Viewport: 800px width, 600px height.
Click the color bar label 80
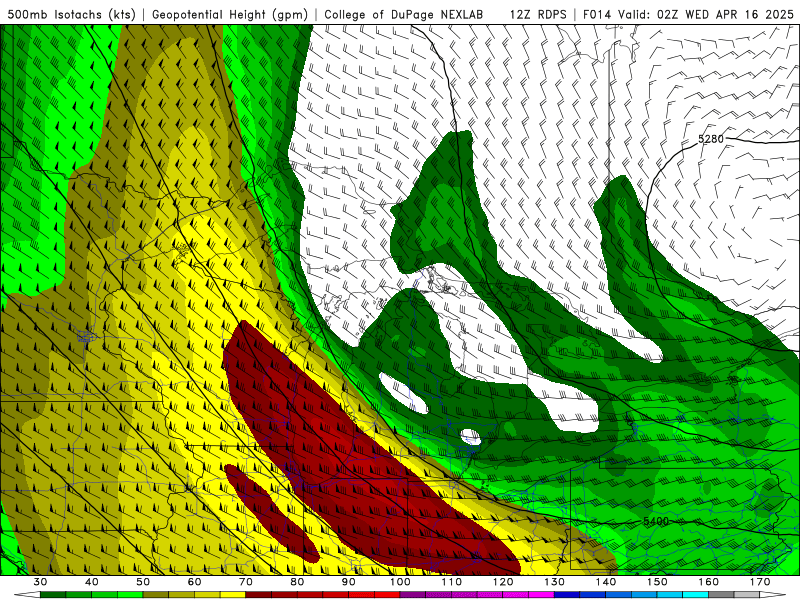(297, 582)
